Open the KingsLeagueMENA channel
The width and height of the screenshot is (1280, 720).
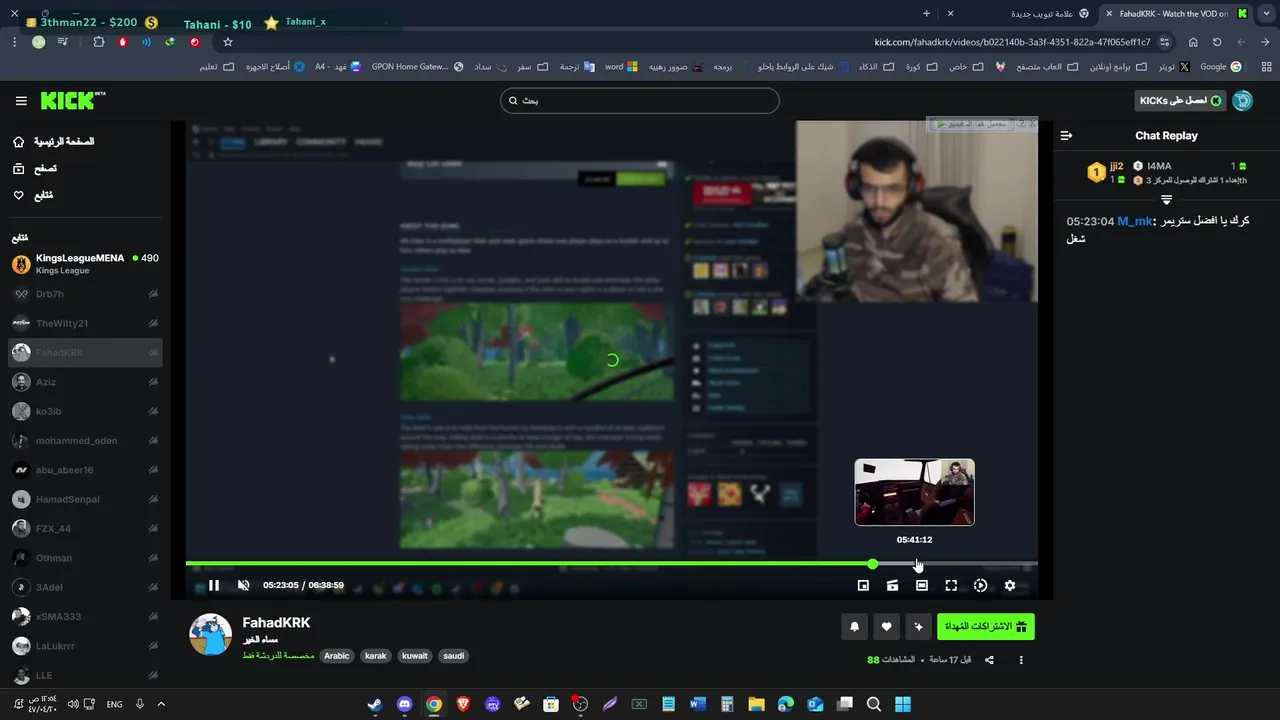click(85, 264)
